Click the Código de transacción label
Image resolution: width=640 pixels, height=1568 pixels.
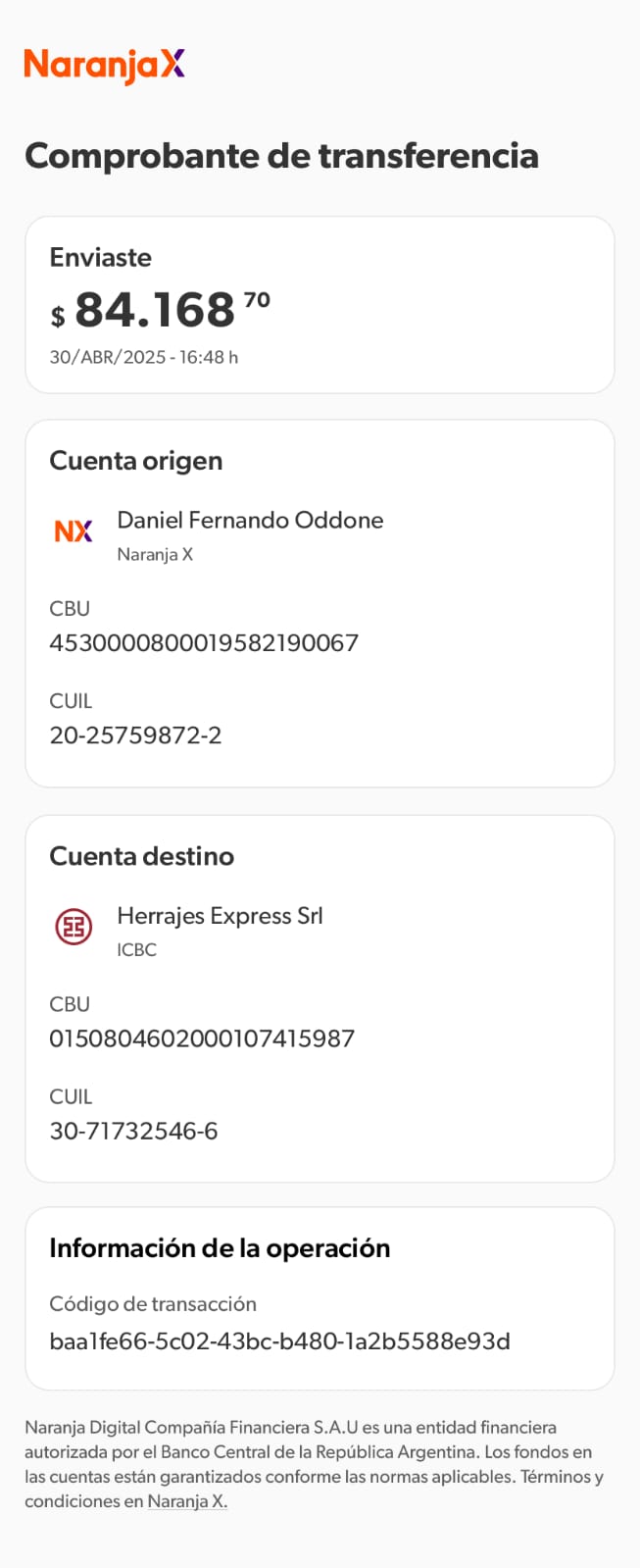pos(153,1304)
